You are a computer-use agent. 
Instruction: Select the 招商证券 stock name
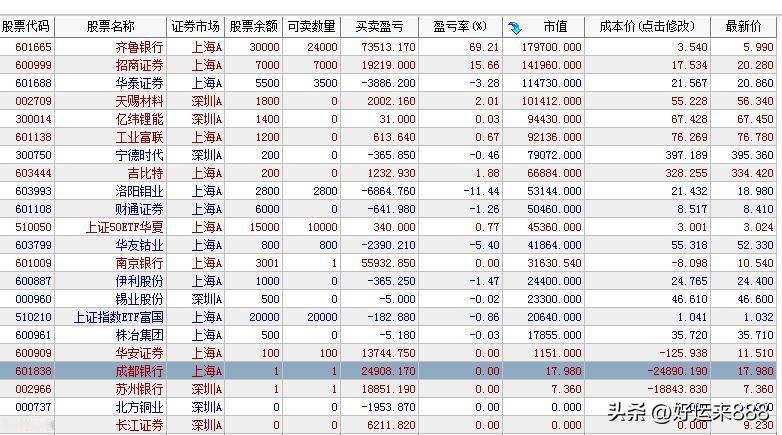pyautogui.click(x=139, y=65)
